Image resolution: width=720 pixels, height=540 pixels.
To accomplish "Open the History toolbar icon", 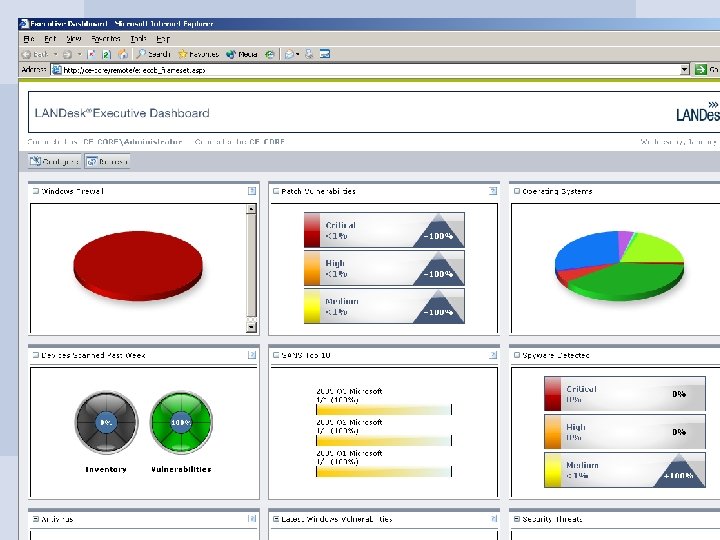I will (x=270, y=54).
